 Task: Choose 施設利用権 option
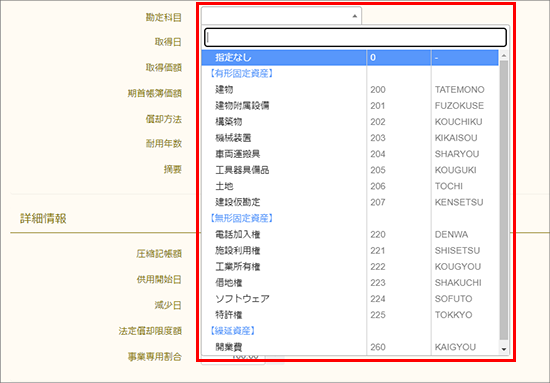(350, 250)
